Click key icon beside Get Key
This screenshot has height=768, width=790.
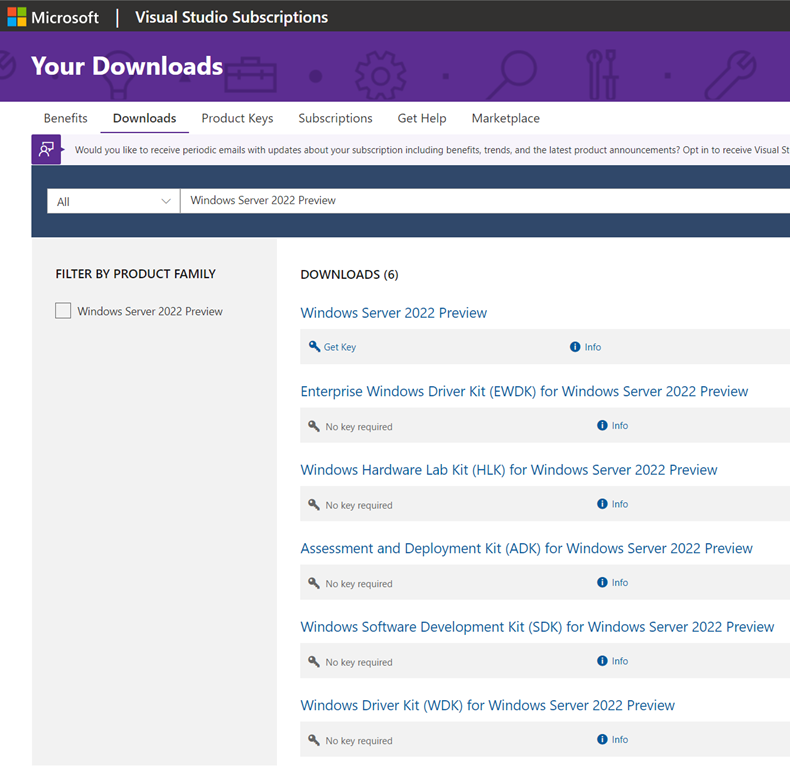coord(314,347)
